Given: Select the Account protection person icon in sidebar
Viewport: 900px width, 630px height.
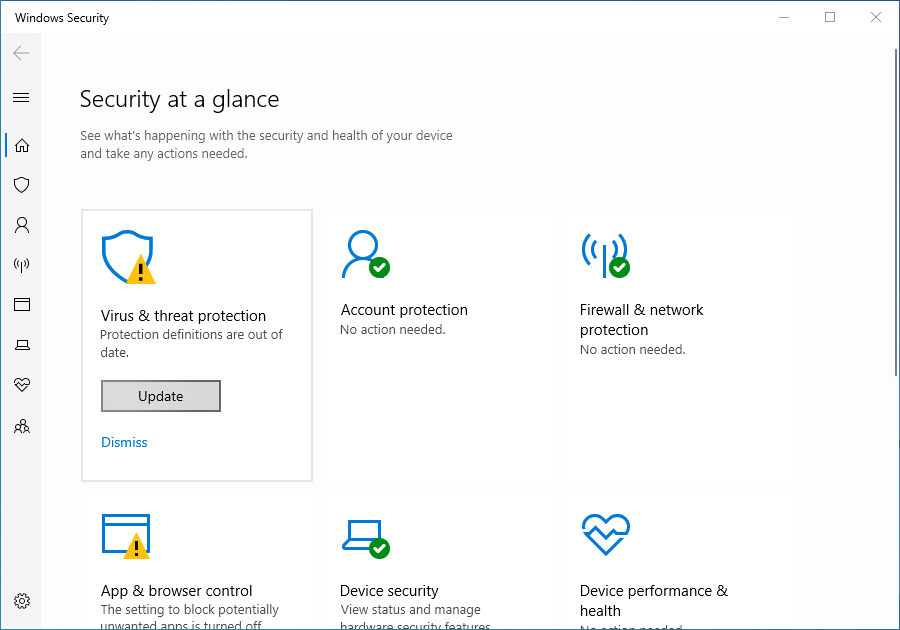Looking at the screenshot, I should pyautogui.click(x=22, y=225).
